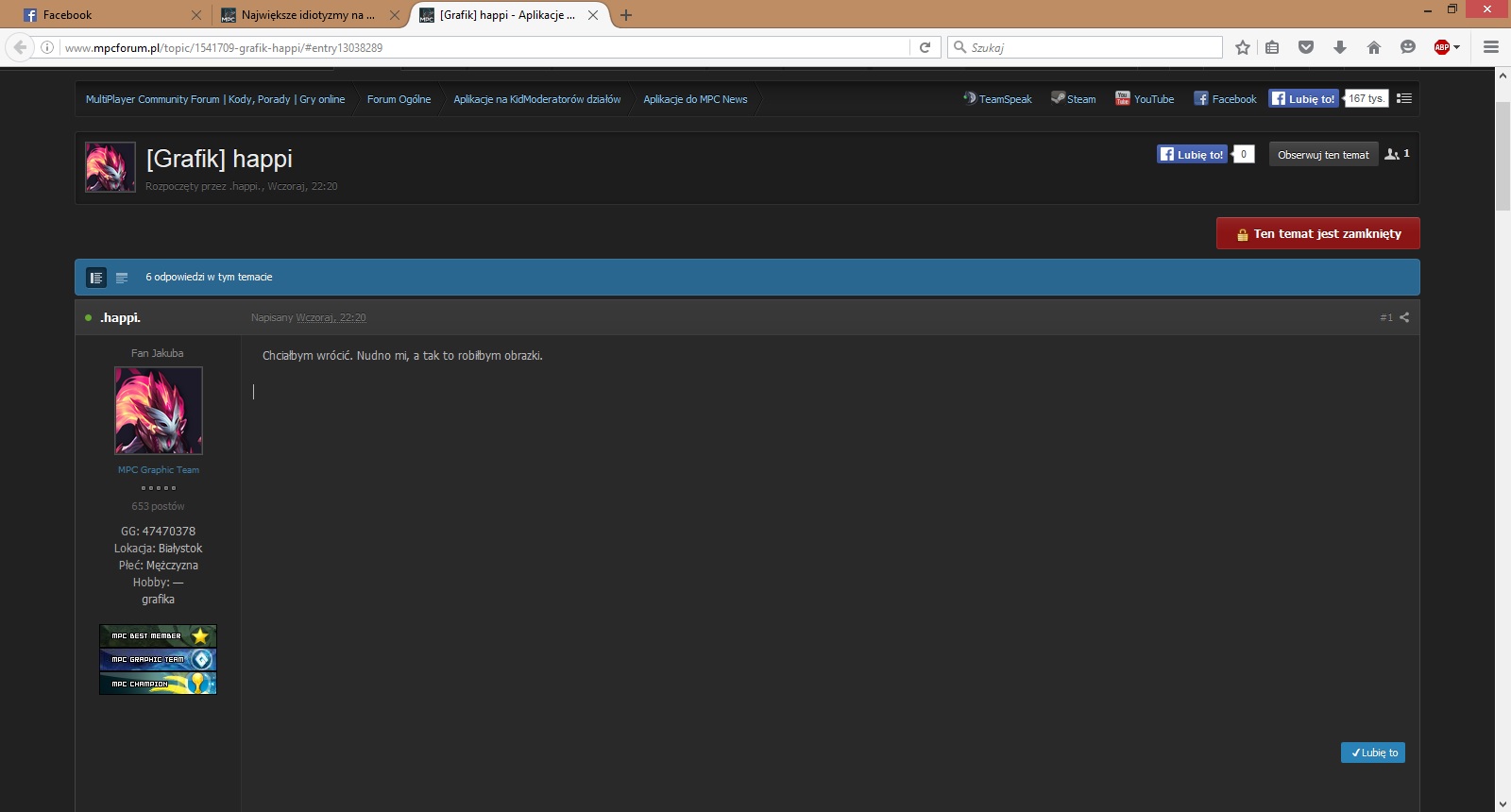Viewport: 1511px width, 812px height.
Task: Click Lubię to! button beside 167 tys.
Action: (1303, 98)
